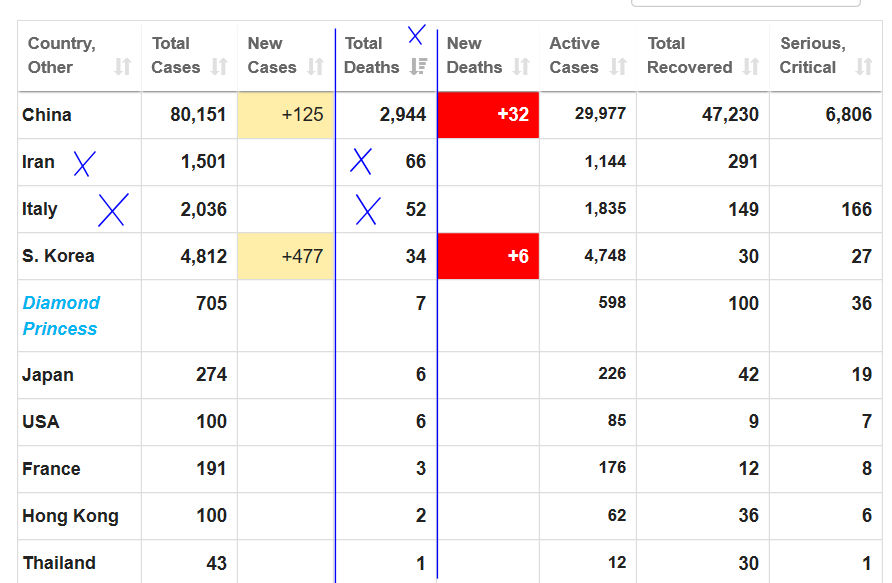Click the China country name cell
The width and height of the screenshot is (892, 583).
point(47,115)
